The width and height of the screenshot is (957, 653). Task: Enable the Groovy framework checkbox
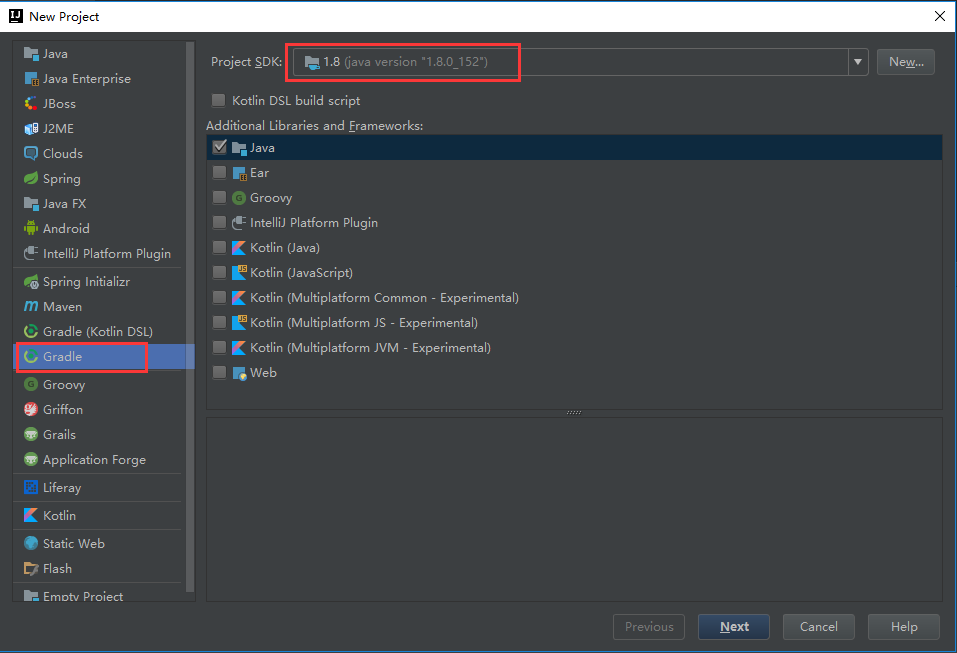coord(219,198)
